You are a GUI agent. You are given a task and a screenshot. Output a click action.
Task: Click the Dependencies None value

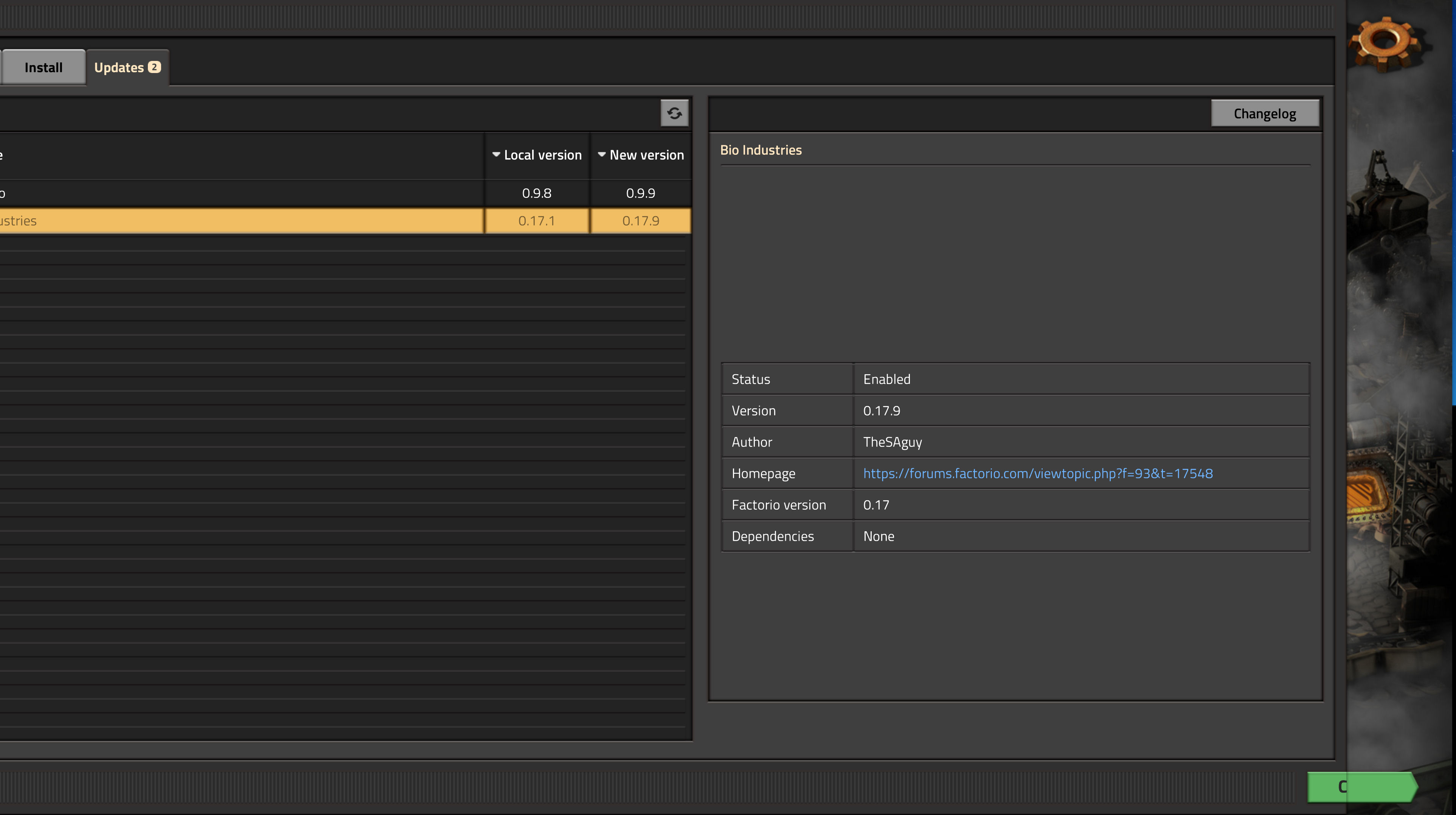tap(879, 537)
